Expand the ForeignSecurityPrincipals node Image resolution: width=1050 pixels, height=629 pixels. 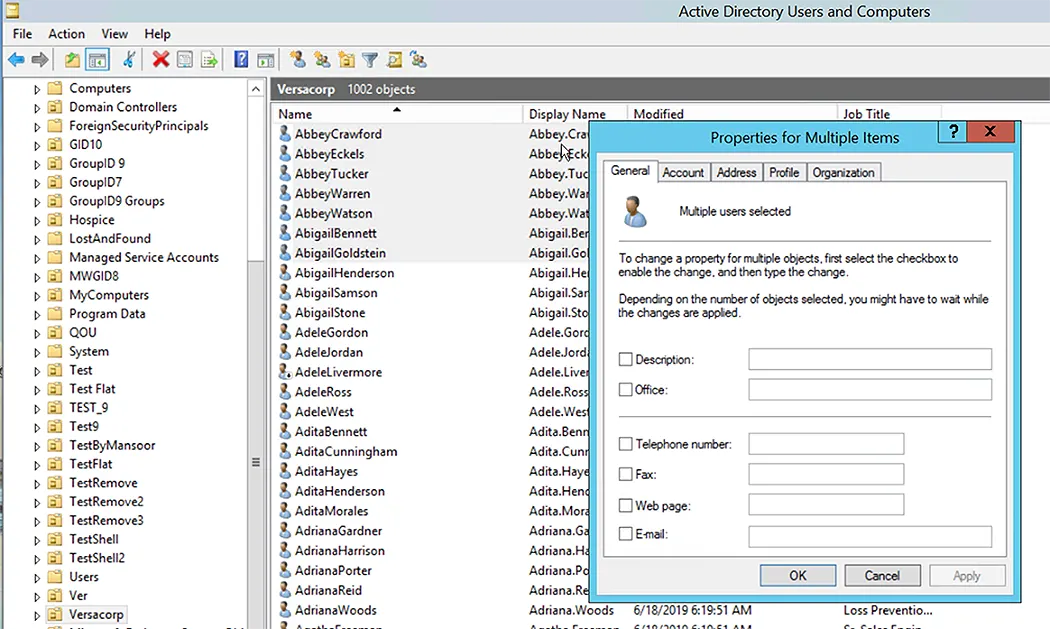coord(37,126)
